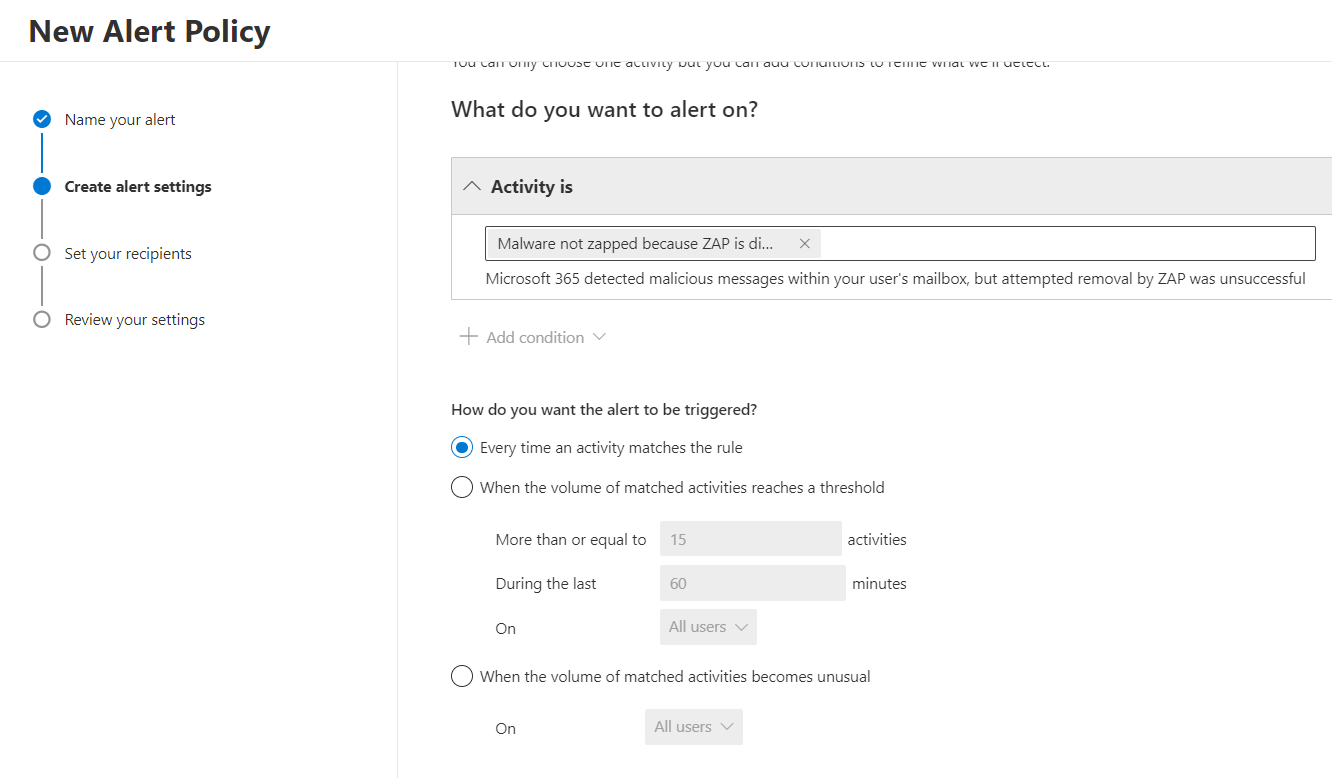Go to Set your recipients step
The image size is (1332, 778).
click(x=128, y=254)
